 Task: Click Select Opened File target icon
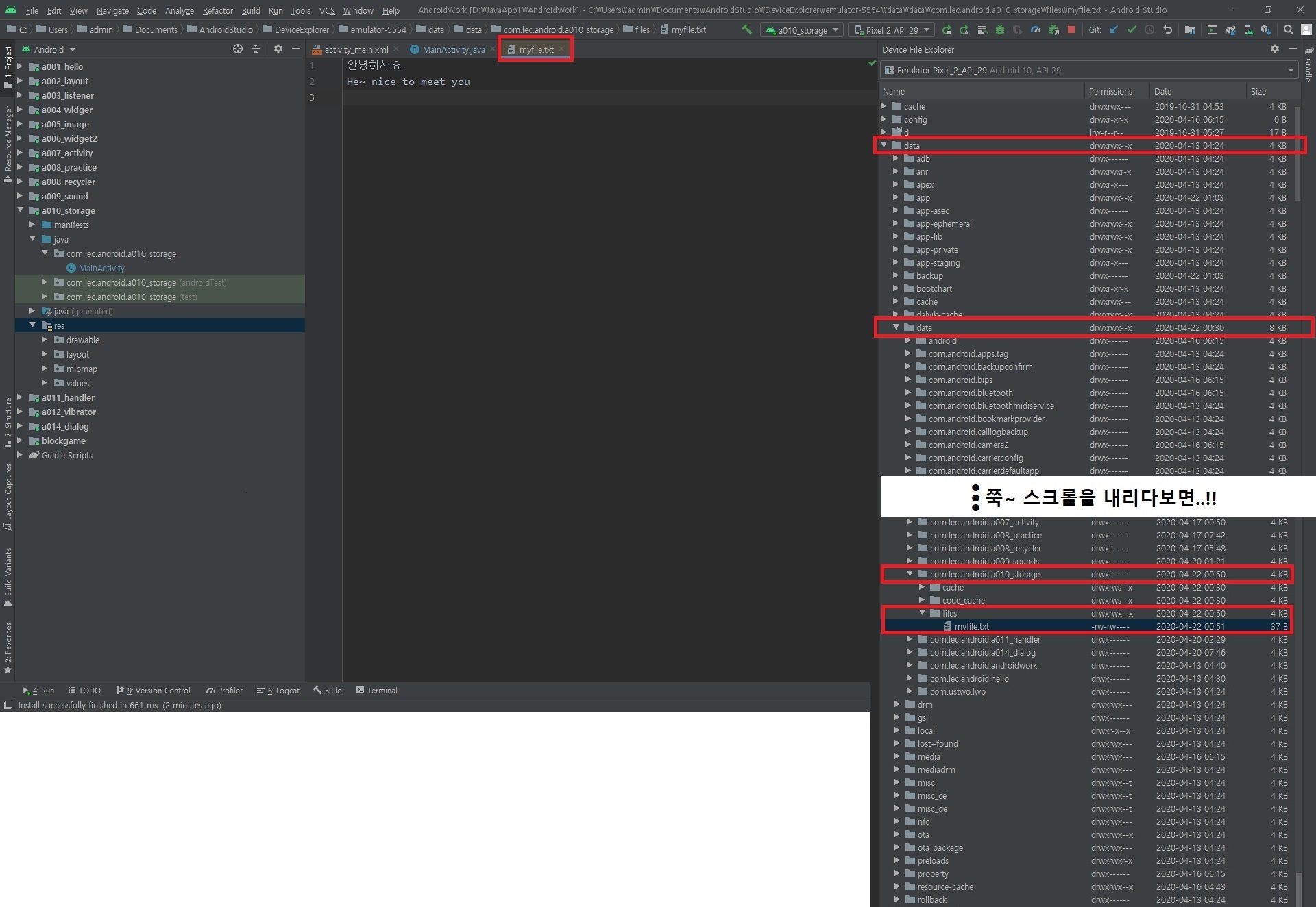coord(238,49)
